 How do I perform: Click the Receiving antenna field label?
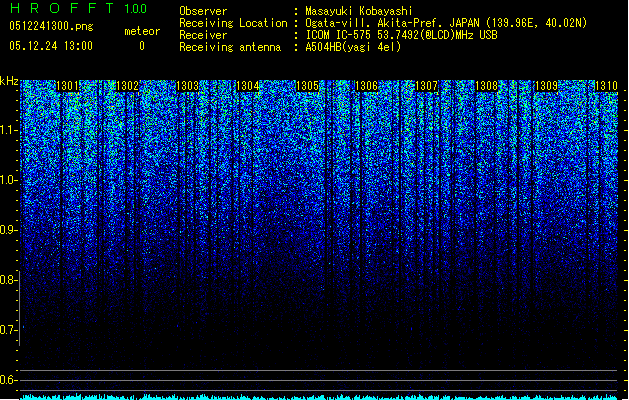[x=230, y=47]
